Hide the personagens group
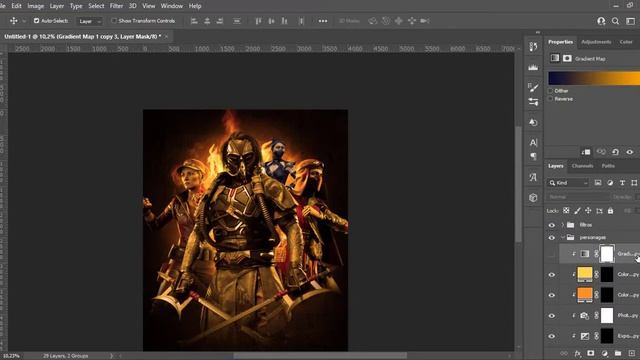This screenshot has height=360, width=640. click(551, 238)
